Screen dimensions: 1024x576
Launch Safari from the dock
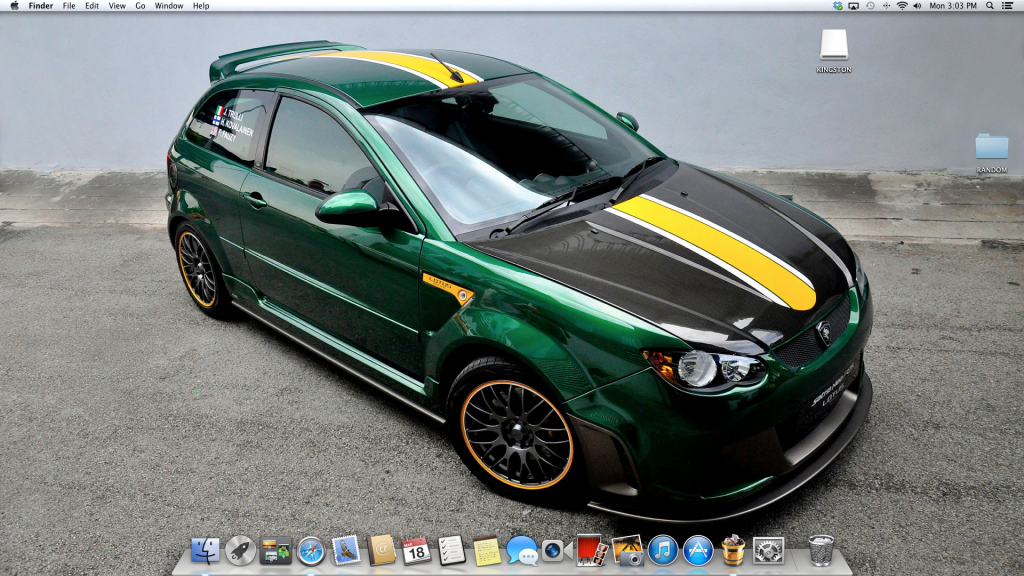click(x=311, y=550)
